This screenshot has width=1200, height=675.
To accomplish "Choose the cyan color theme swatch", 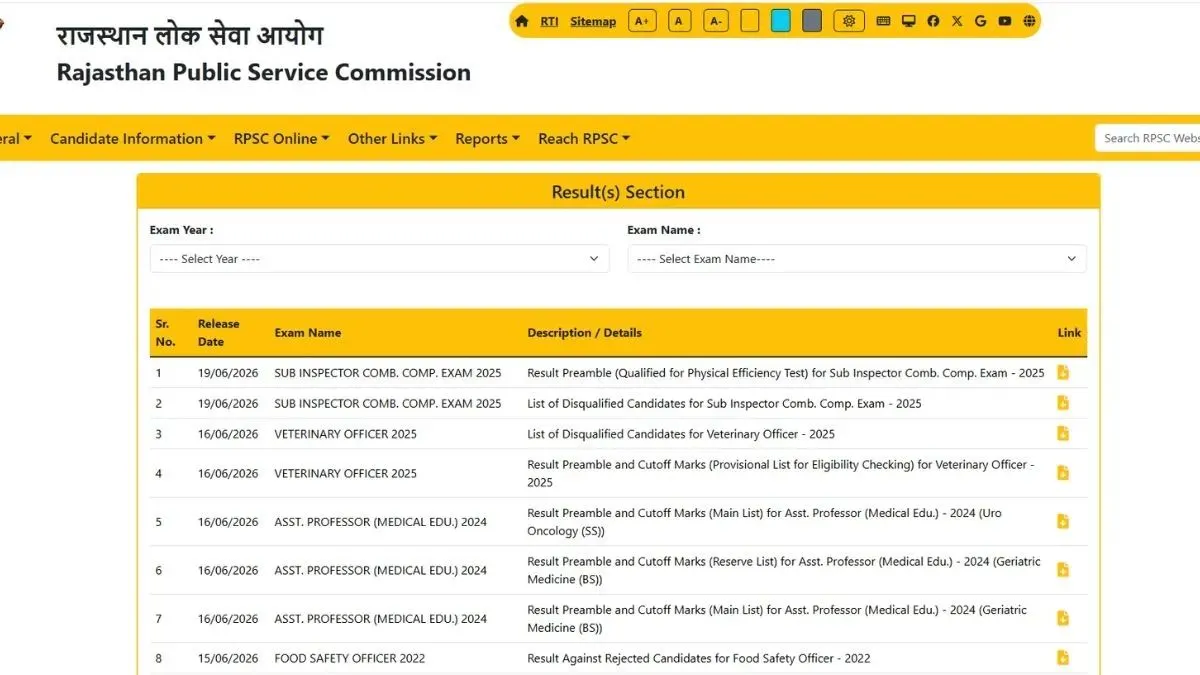I will tap(781, 21).
